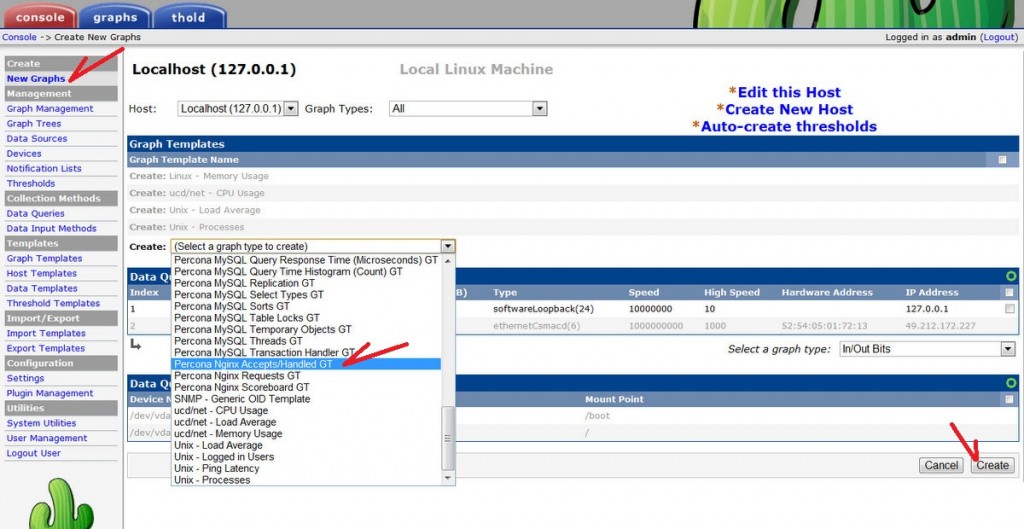Click the graph template list scrollbar

point(448,440)
